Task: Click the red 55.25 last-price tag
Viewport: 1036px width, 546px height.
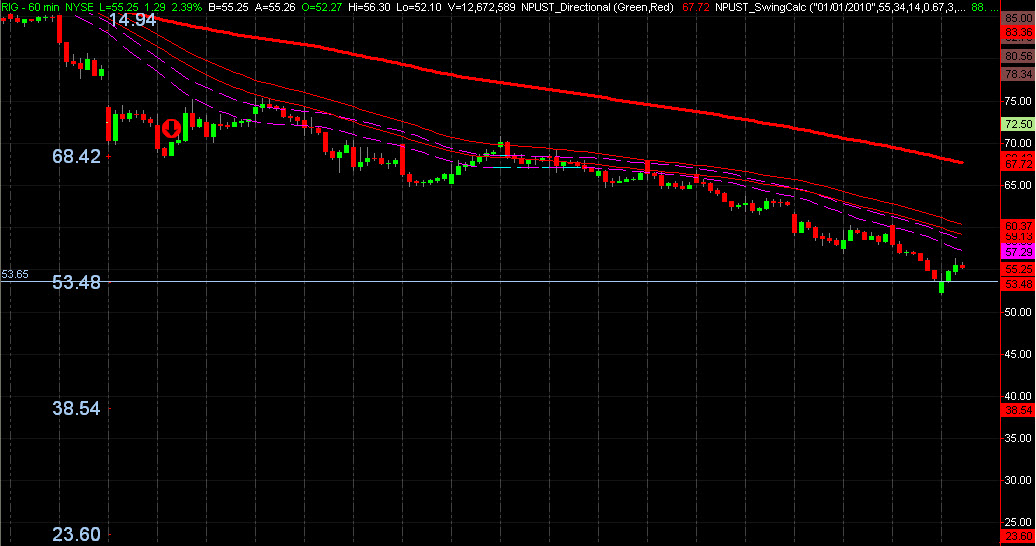Action: 1018,270
